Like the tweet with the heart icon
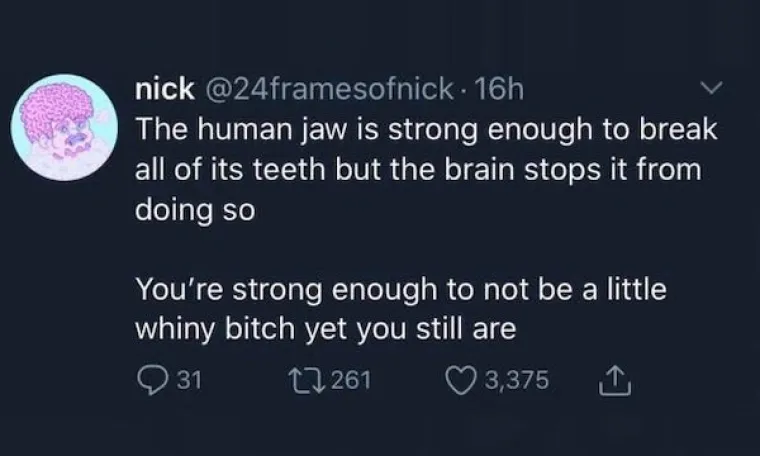Screen dimensions: 760x456 click(461, 379)
